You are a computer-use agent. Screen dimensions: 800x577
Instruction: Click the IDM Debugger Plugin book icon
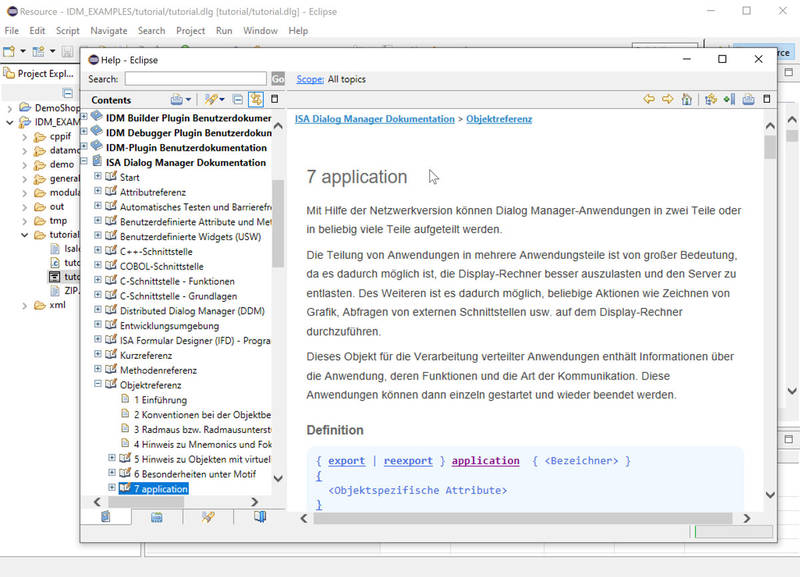pos(96,132)
